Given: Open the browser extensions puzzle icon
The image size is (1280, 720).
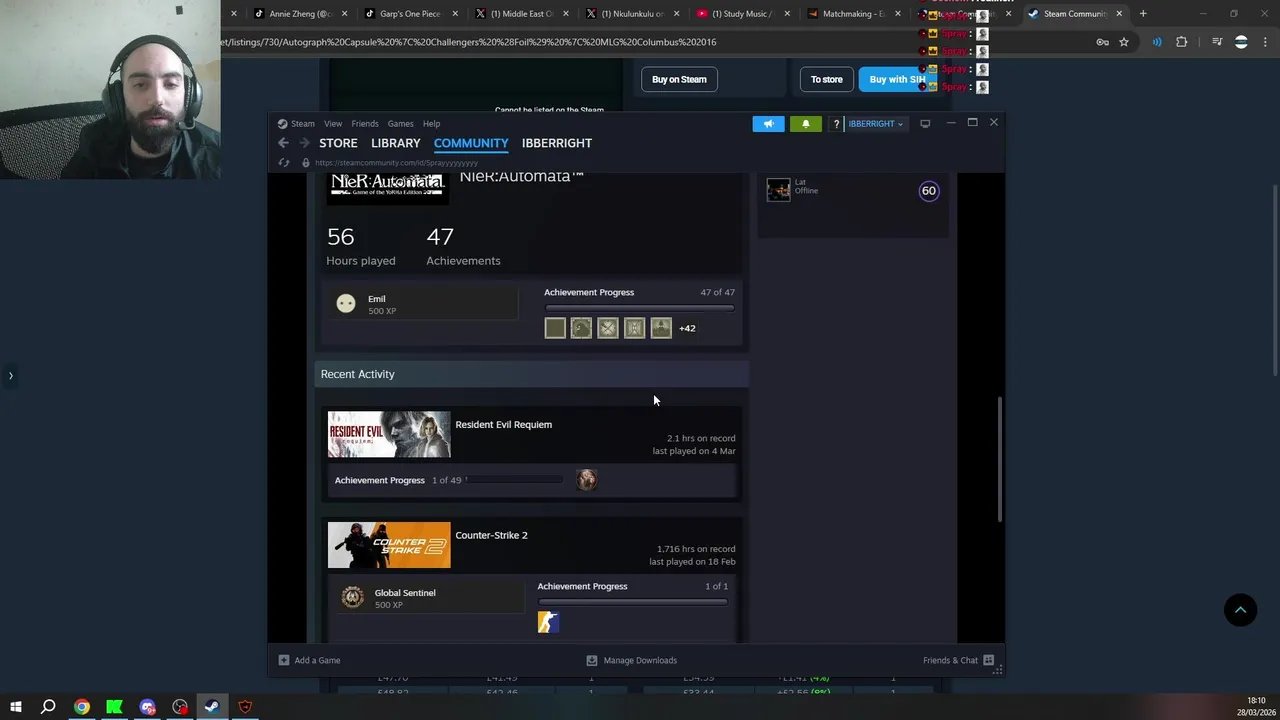Looking at the screenshot, I should coord(1182,42).
